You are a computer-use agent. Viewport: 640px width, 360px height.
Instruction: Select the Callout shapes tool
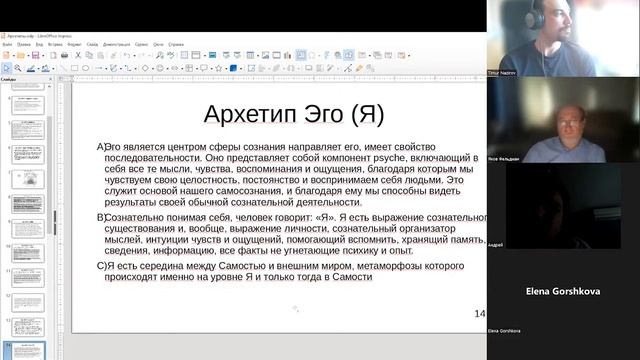[203, 68]
